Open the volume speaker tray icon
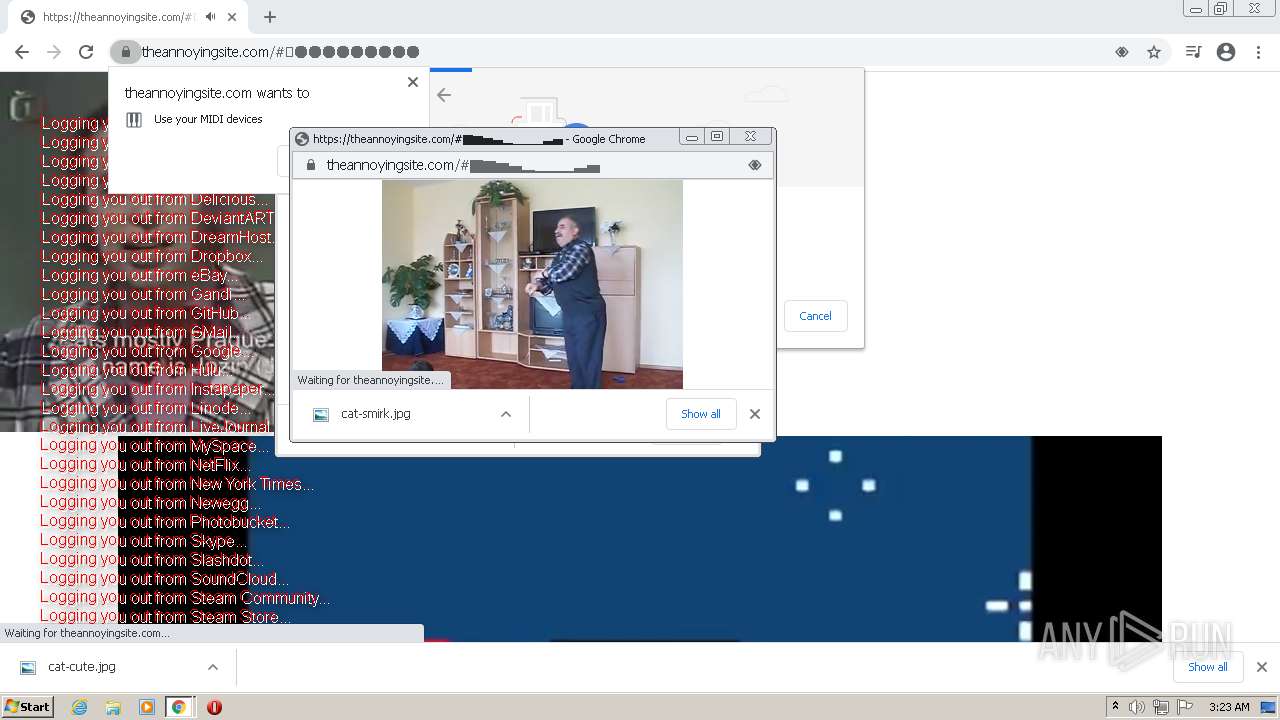Screen dimensions: 1280x720 click(x=1137, y=707)
